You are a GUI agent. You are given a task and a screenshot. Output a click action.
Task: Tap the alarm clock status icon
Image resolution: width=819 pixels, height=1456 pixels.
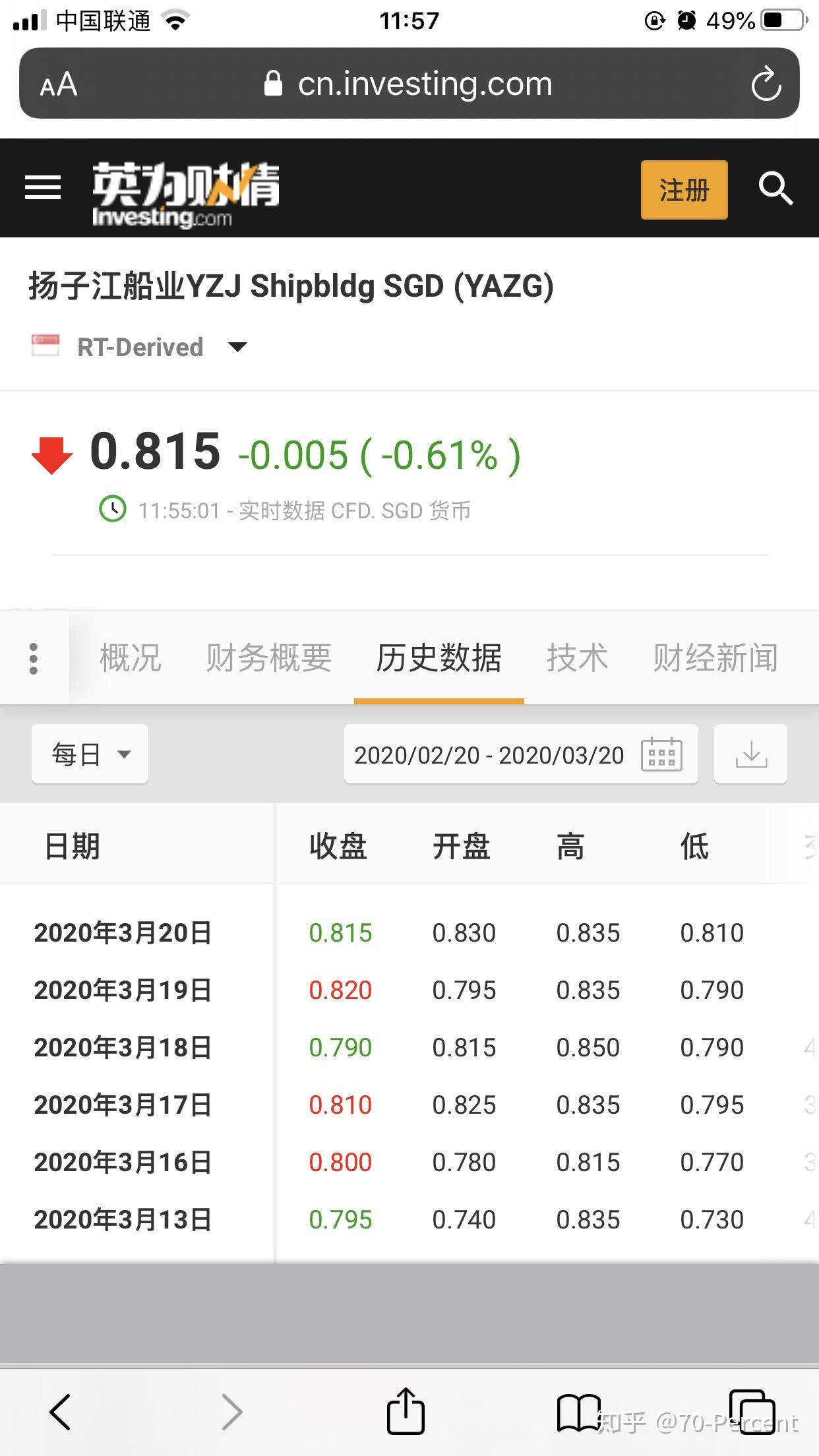pos(686,20)
